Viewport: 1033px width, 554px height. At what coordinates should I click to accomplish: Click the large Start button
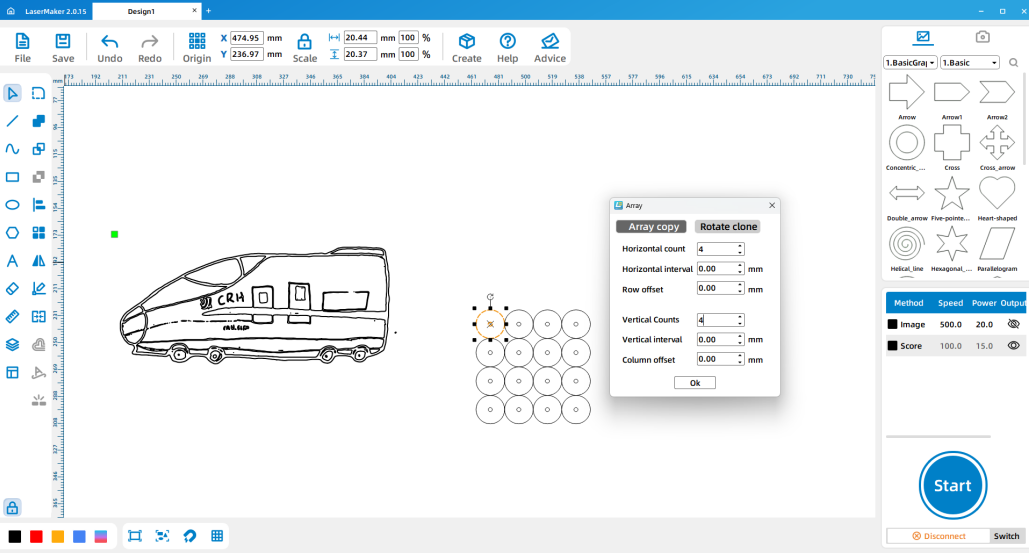click(x=952, y=486)
